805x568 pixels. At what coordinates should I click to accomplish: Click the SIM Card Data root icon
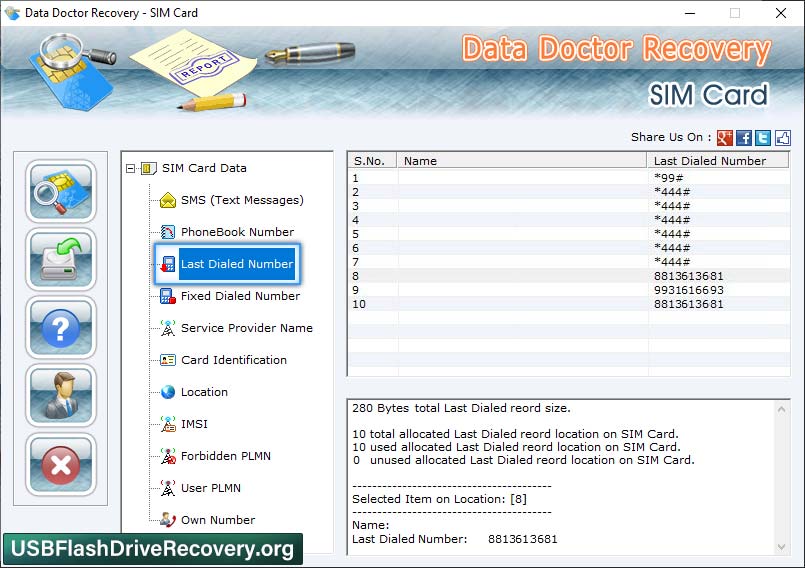148,168
